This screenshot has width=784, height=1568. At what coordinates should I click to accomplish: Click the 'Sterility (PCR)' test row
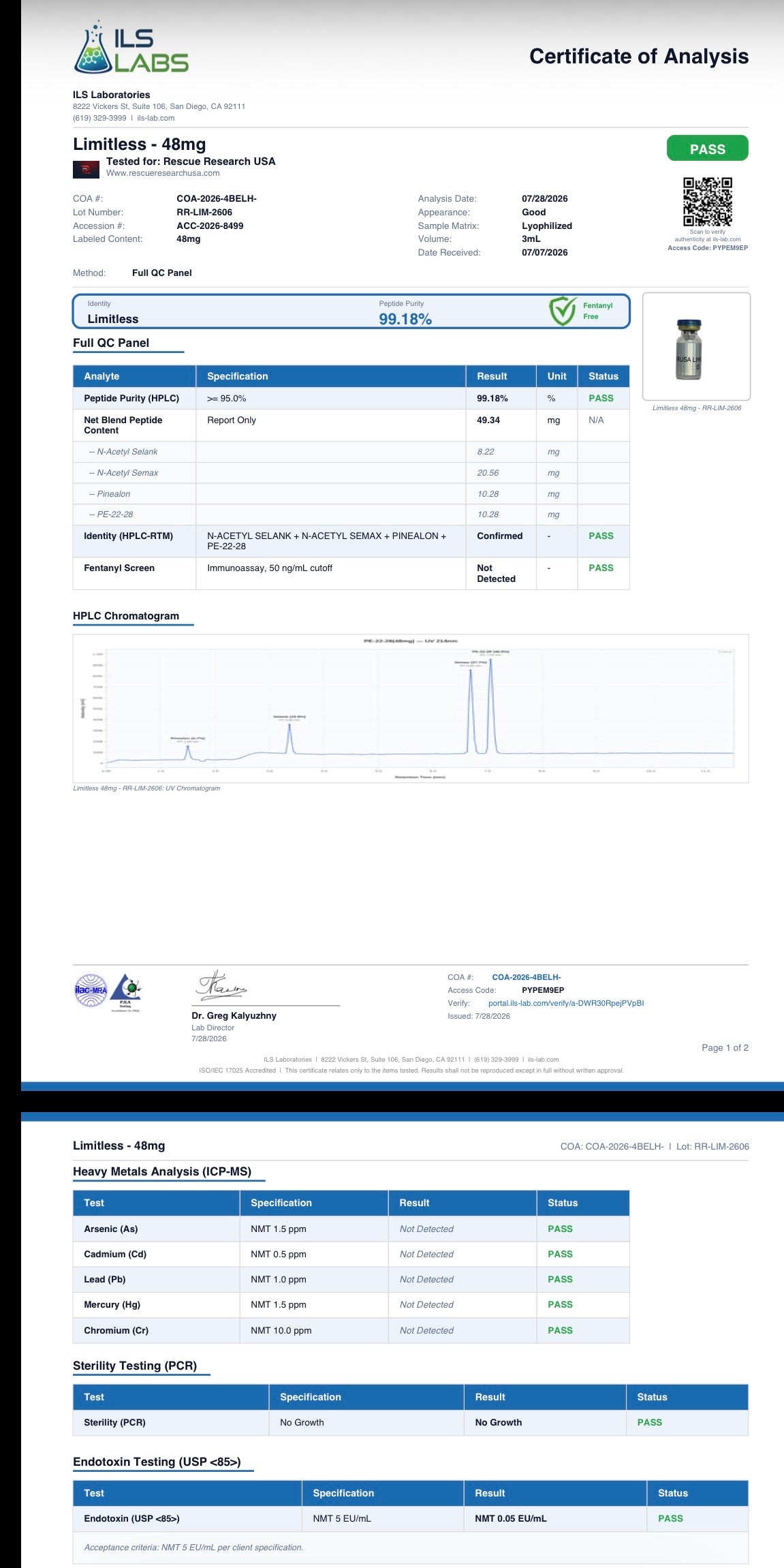point(411,1422)
